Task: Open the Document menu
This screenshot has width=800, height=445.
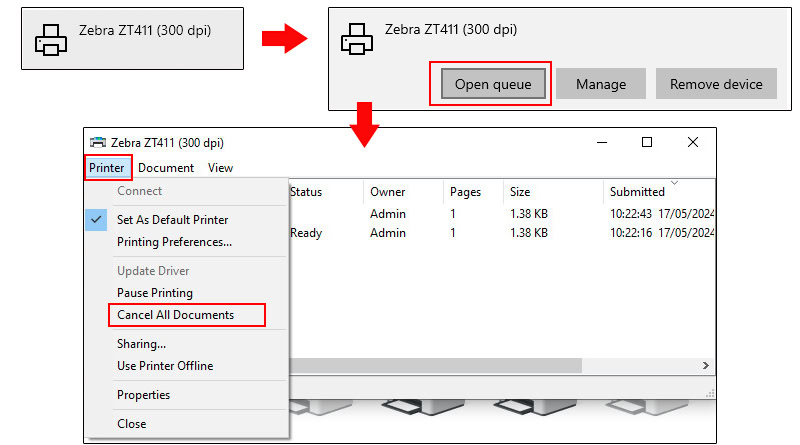Action: pyautogui.click(x=166, y=168)
